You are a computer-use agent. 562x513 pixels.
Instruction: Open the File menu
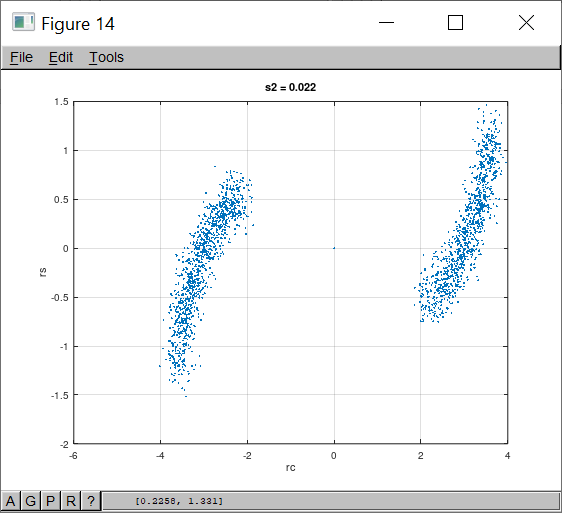(x=22, y=57)
